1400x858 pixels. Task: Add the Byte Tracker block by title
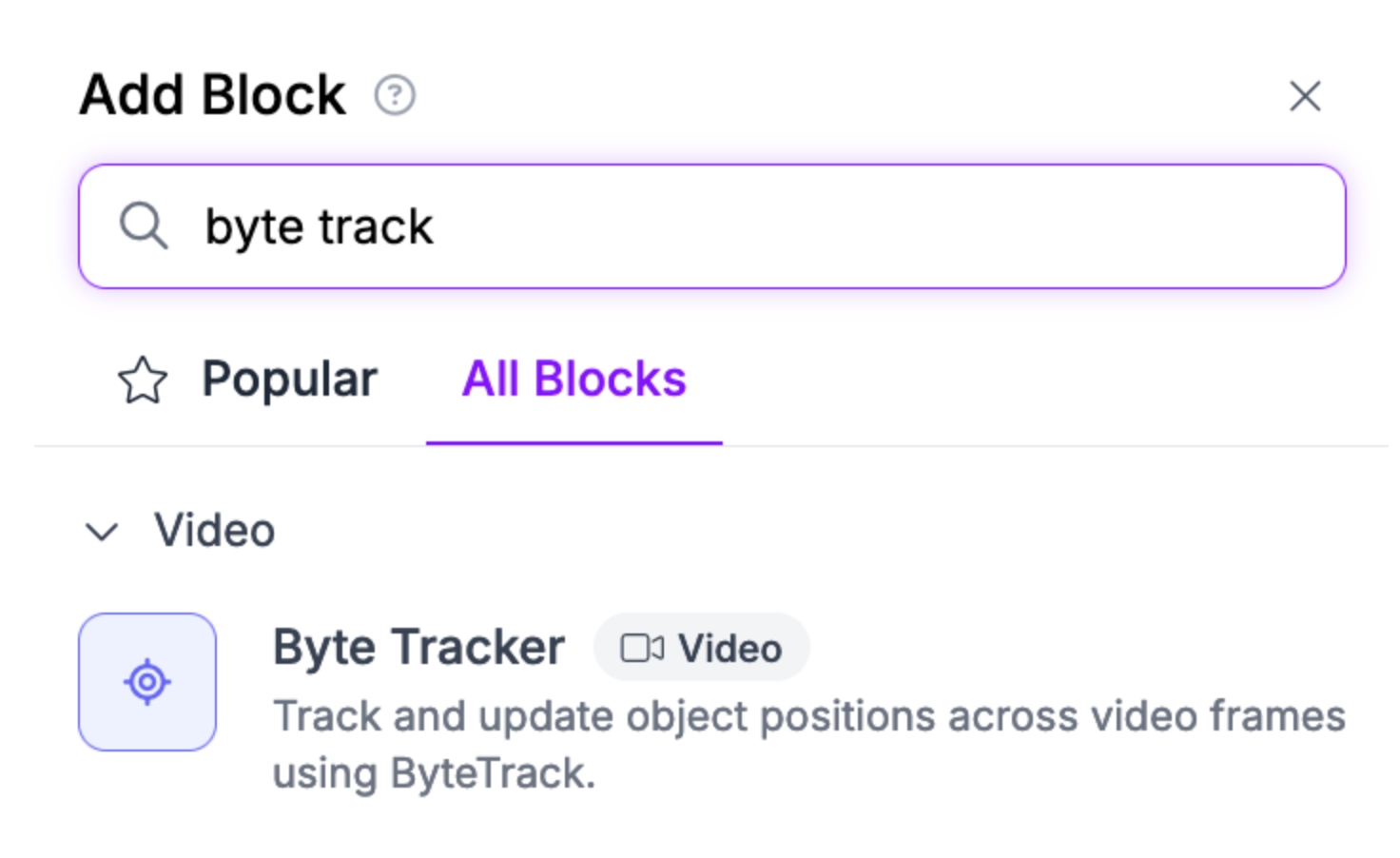[x=418, y=648]
